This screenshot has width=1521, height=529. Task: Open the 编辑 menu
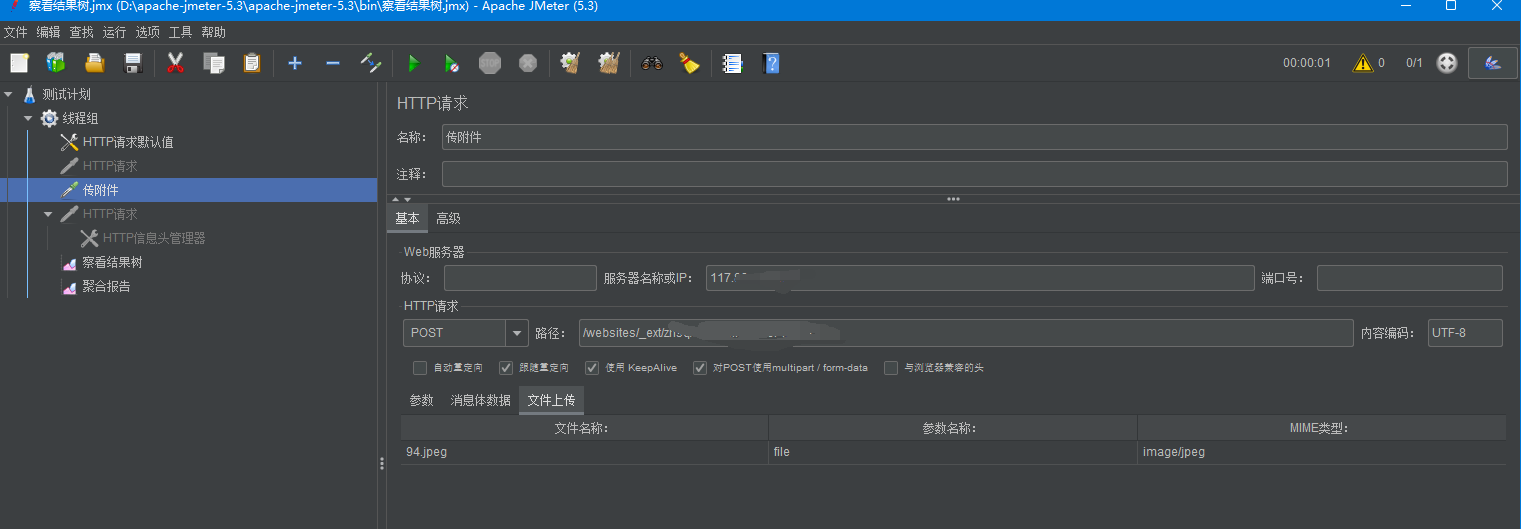tap(48, 32)
